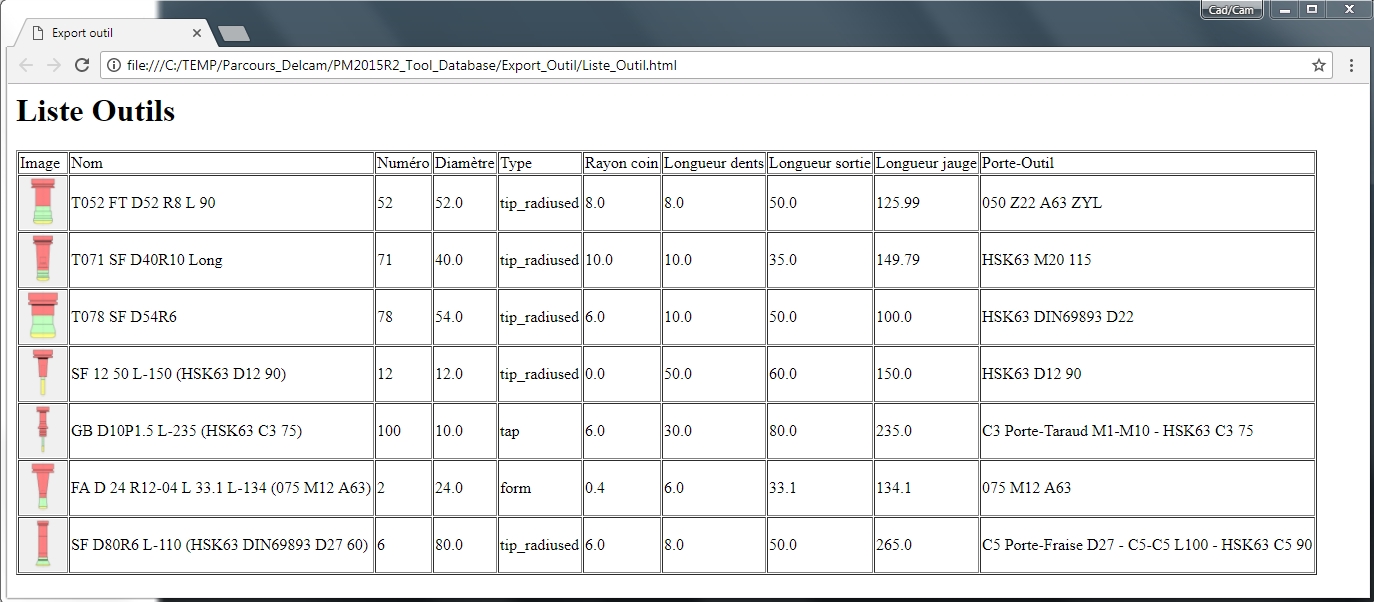Bookmark this page with the star icon
The width and height of the screenshot is (1374, 602).
click(1319, 65)
